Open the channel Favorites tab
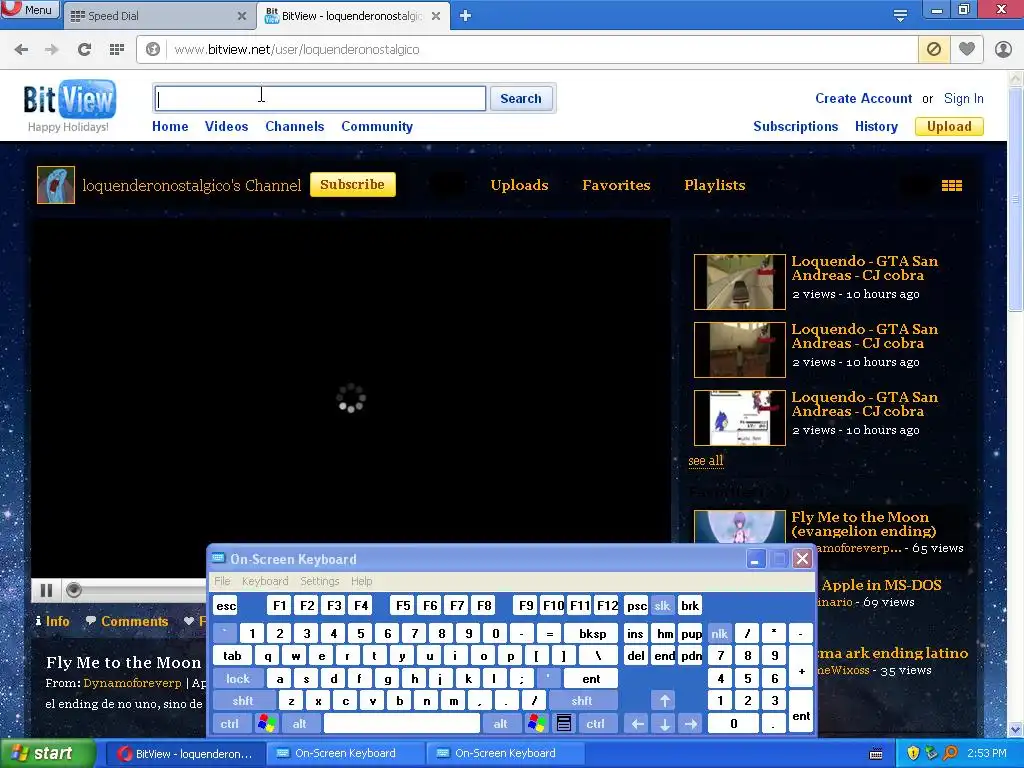This screenshot has width=1024, height=768. [616, 185]
